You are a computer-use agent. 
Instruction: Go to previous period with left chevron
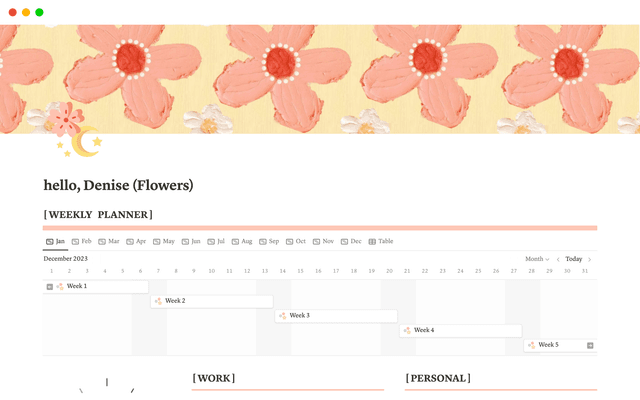click(558, 259)
